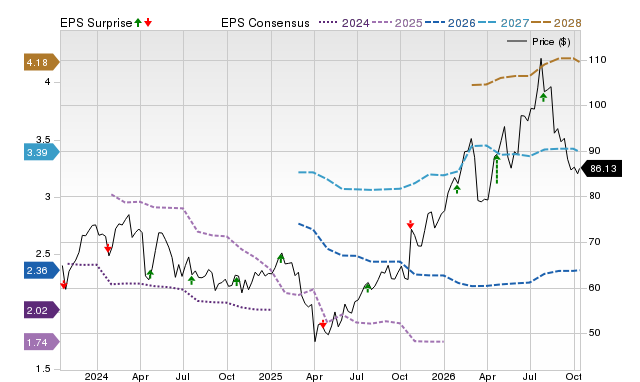Click the red surprise arrow at chart's left edge
The image size is (640, 382).
64,285
